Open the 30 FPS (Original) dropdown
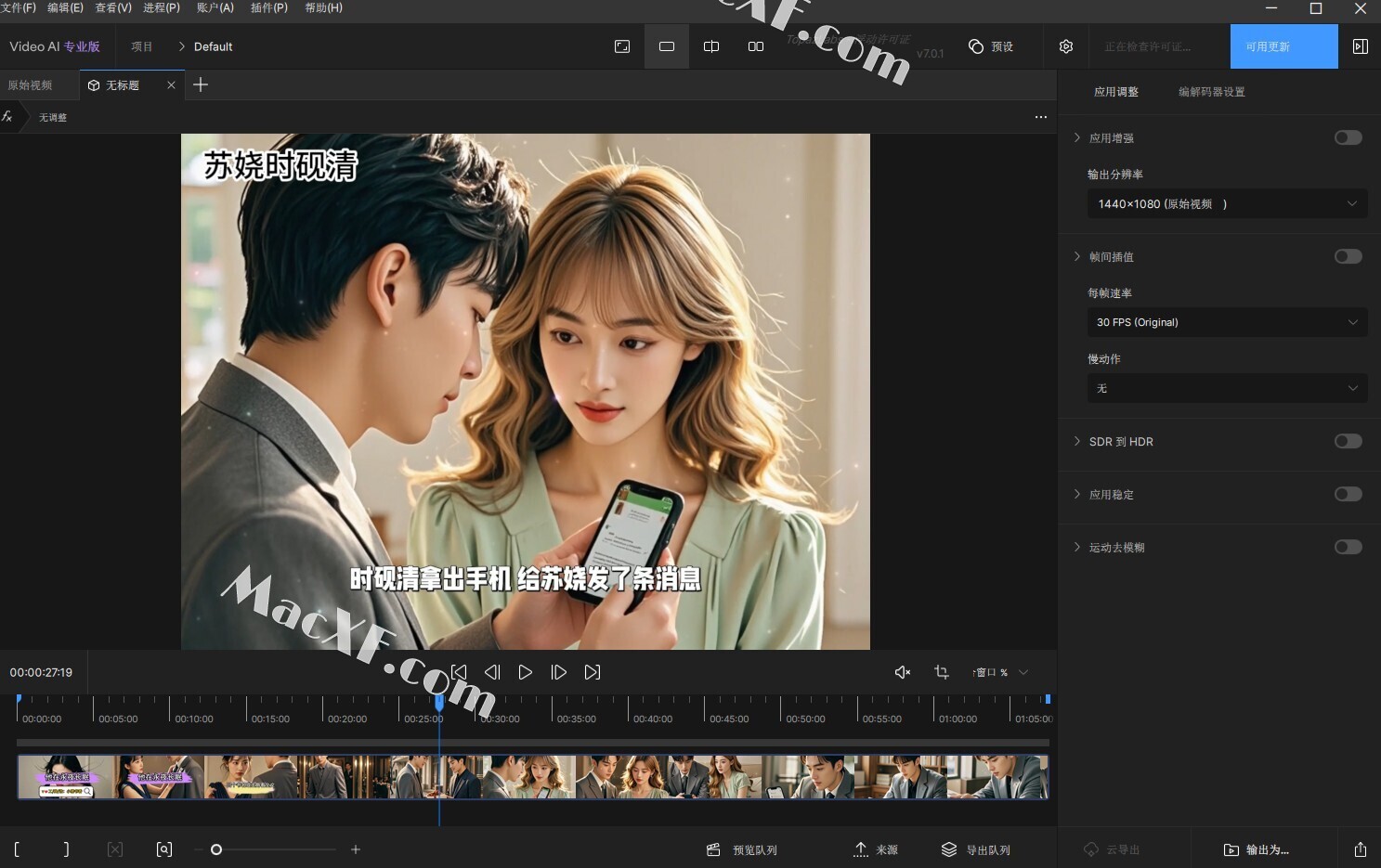 tap(1227, 322)
